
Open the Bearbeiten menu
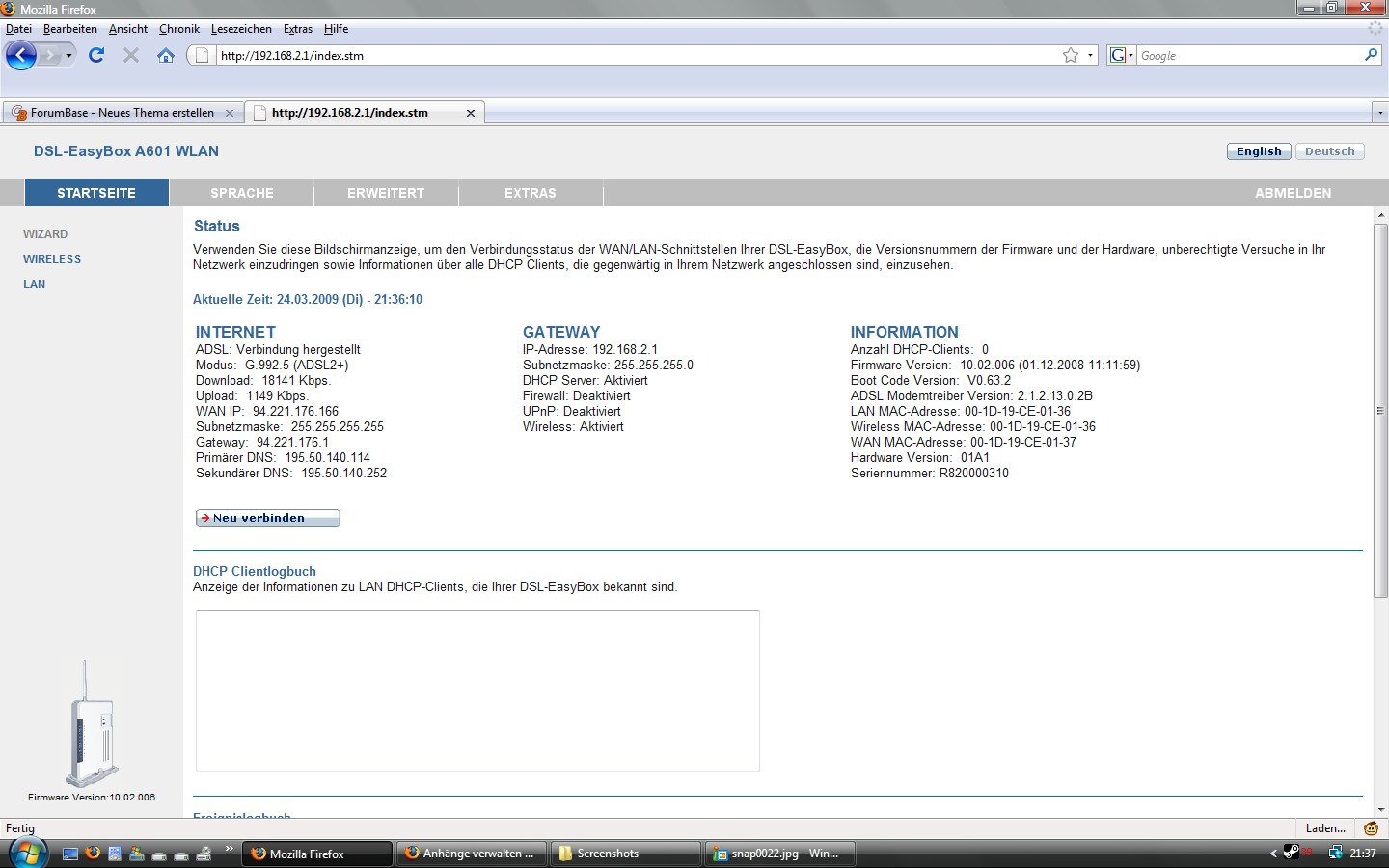coord(69,29)
